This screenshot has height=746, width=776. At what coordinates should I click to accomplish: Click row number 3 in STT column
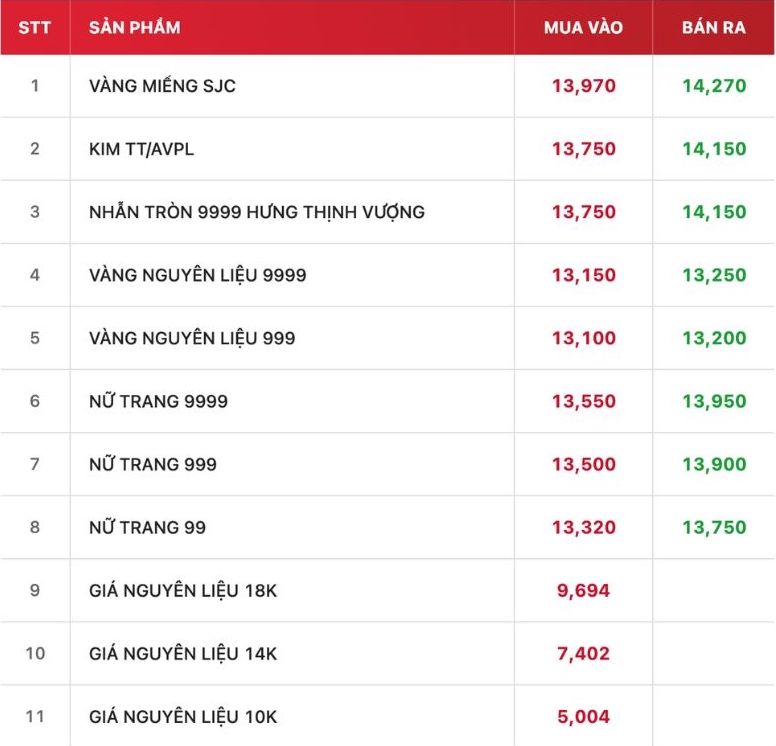[35, 212]
